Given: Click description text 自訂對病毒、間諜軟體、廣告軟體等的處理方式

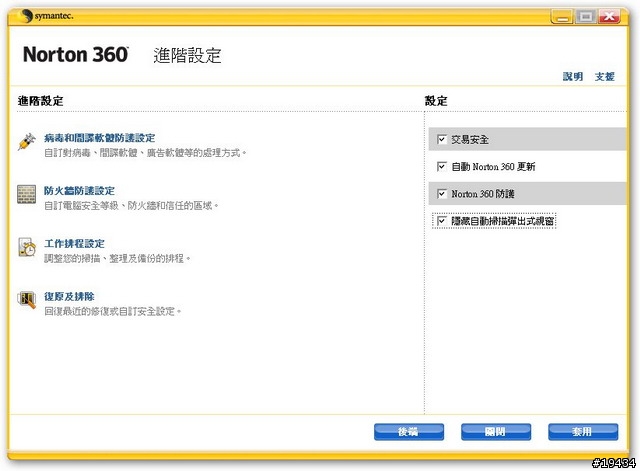Looking at the screenshot, I should pyautogui.click(x=145, y=153).
